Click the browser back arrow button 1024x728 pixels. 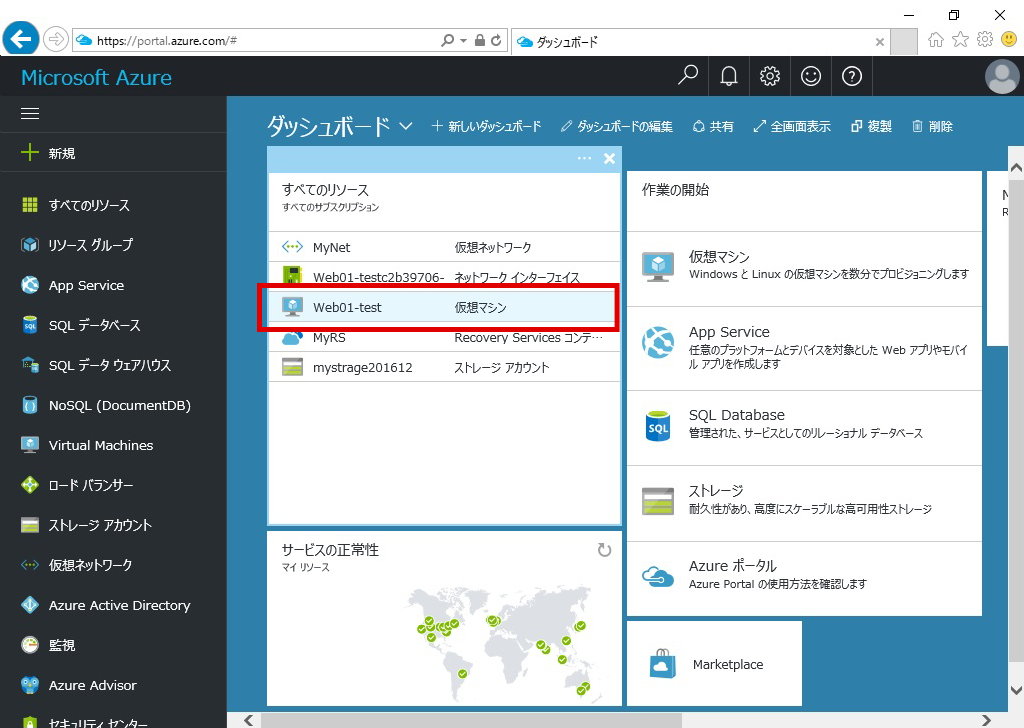tap(21, 39)
